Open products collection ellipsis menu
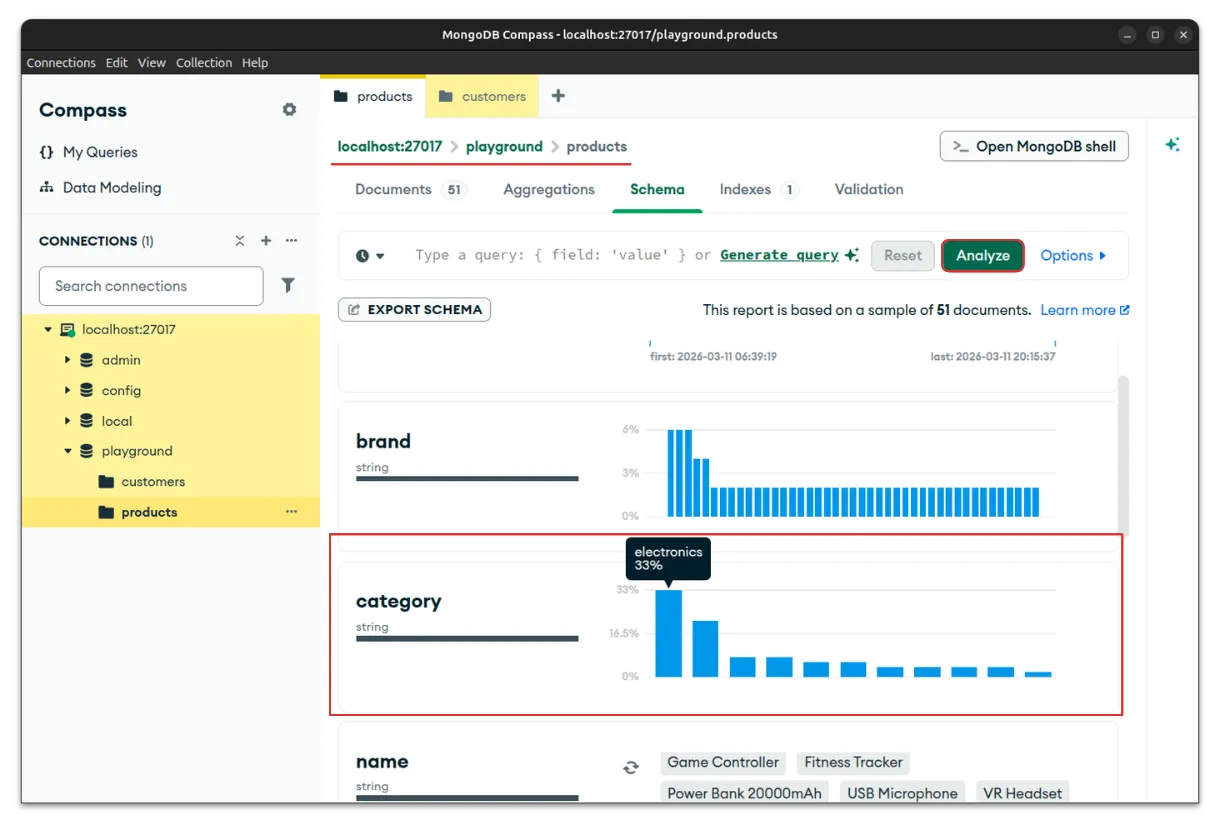The height and width of the screenshot is (826, 1220). (x=291, y=512)
